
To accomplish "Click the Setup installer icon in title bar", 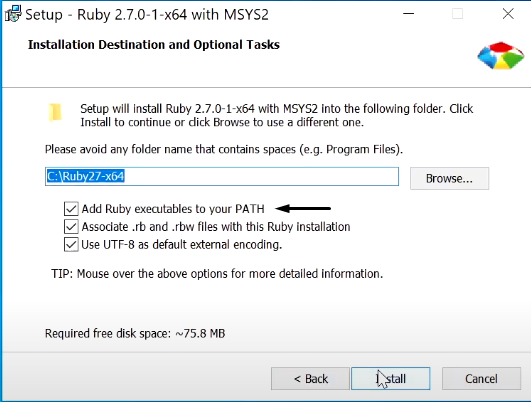I will pyautogui.click(x=13, y=14).
